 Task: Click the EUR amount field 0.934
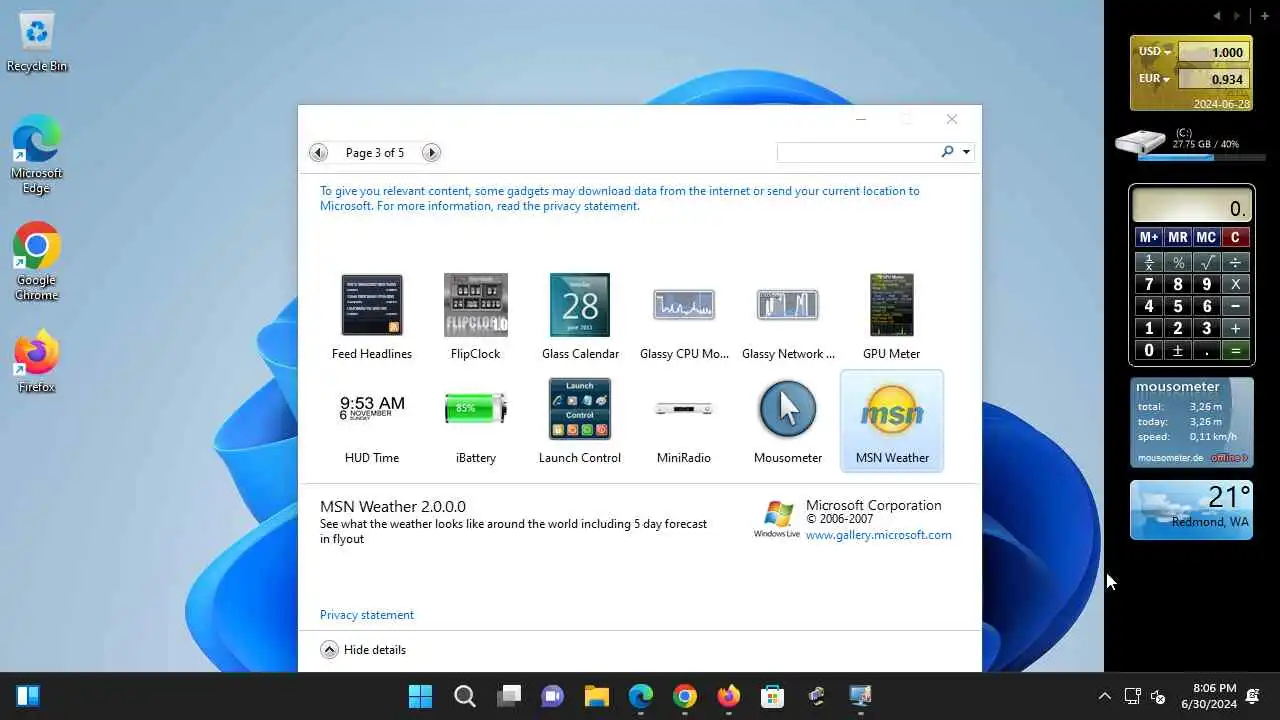(1213, 79)
